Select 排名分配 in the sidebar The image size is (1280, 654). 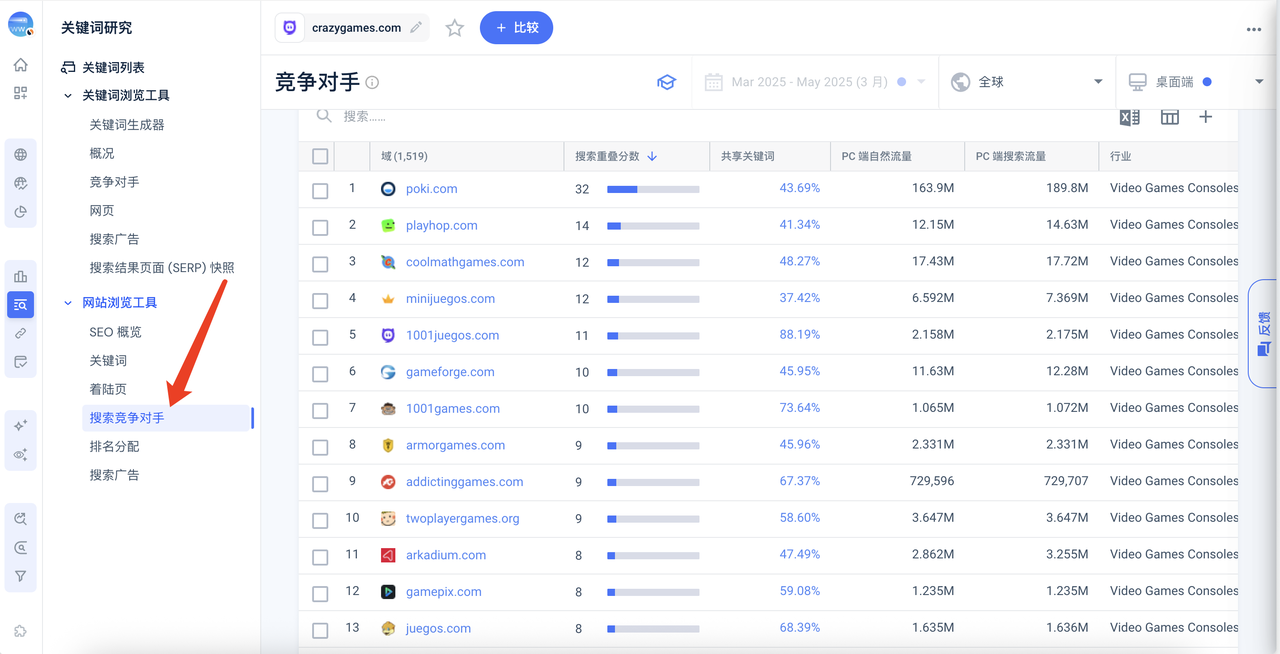tap(114, 446)
